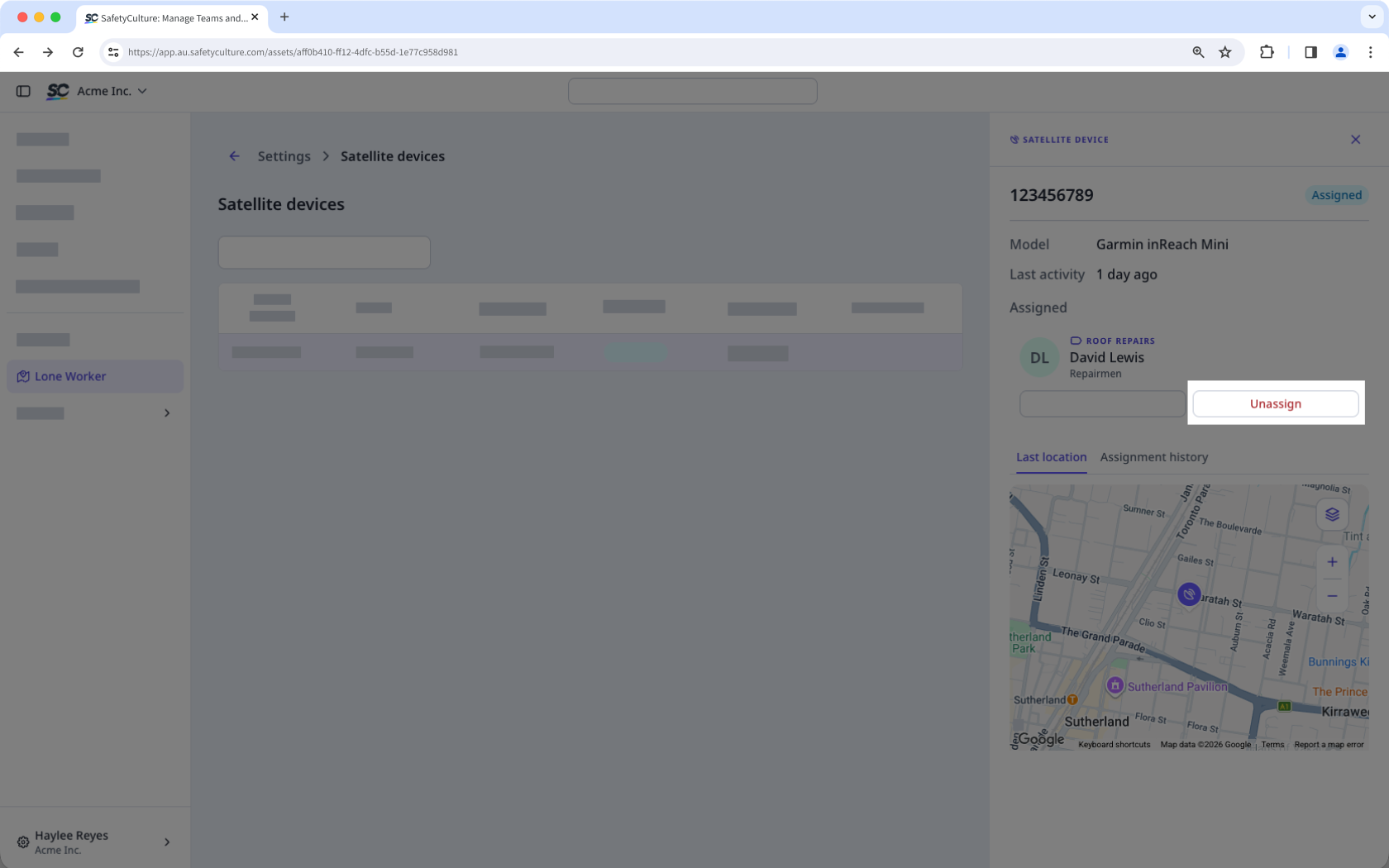1389x868 pixels.
Task: Click the David Lewis name
Action: point(1106,357)
